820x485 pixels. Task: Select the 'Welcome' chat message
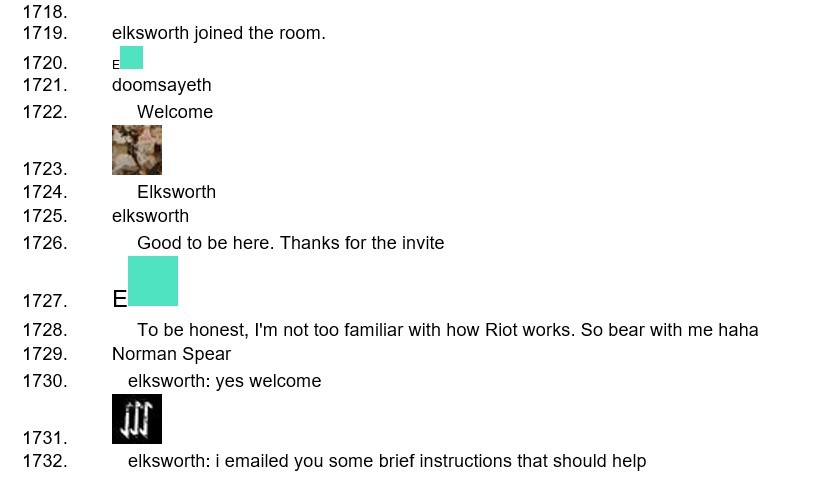click(175, 112)
